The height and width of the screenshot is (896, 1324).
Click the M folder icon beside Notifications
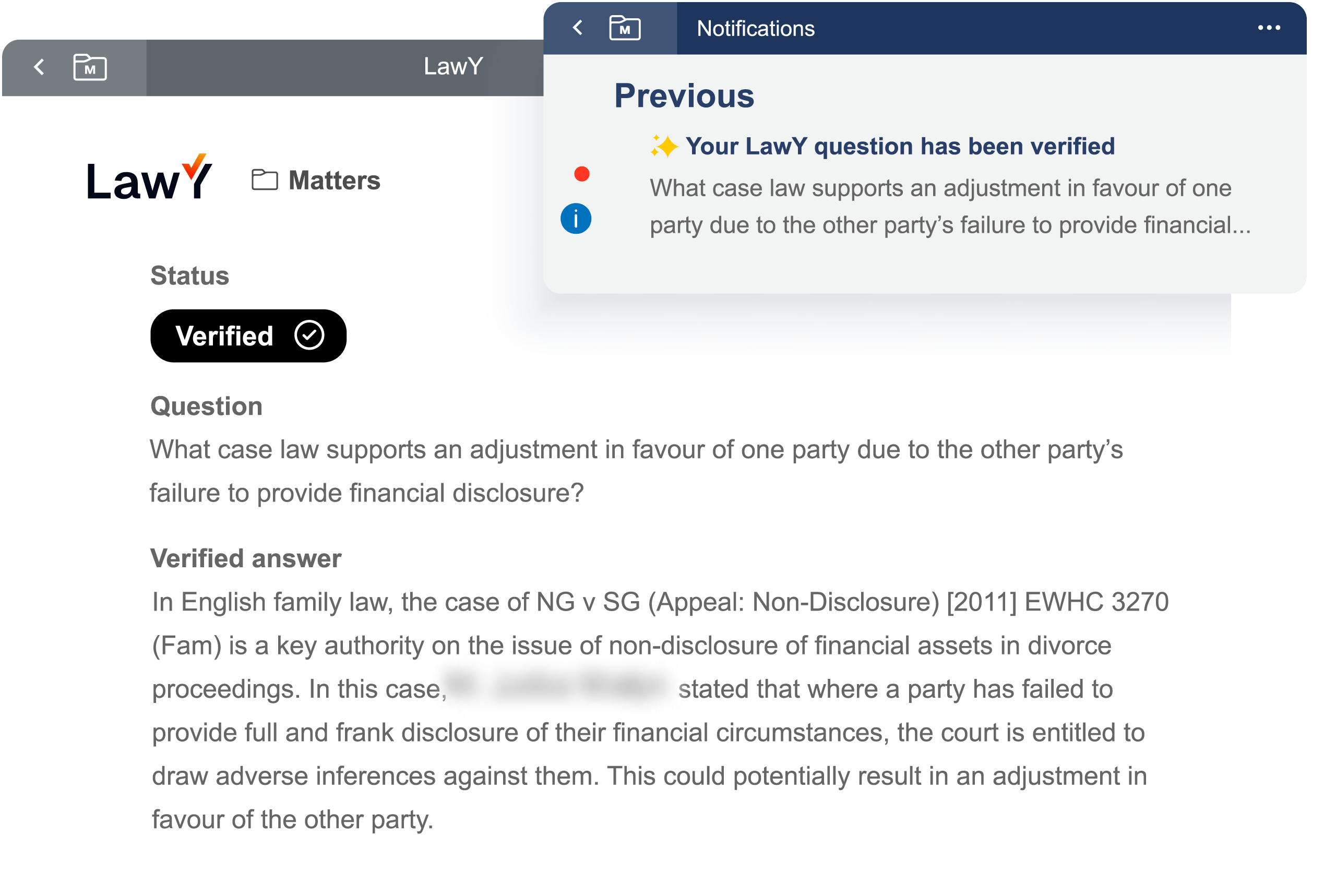point(625,28)
